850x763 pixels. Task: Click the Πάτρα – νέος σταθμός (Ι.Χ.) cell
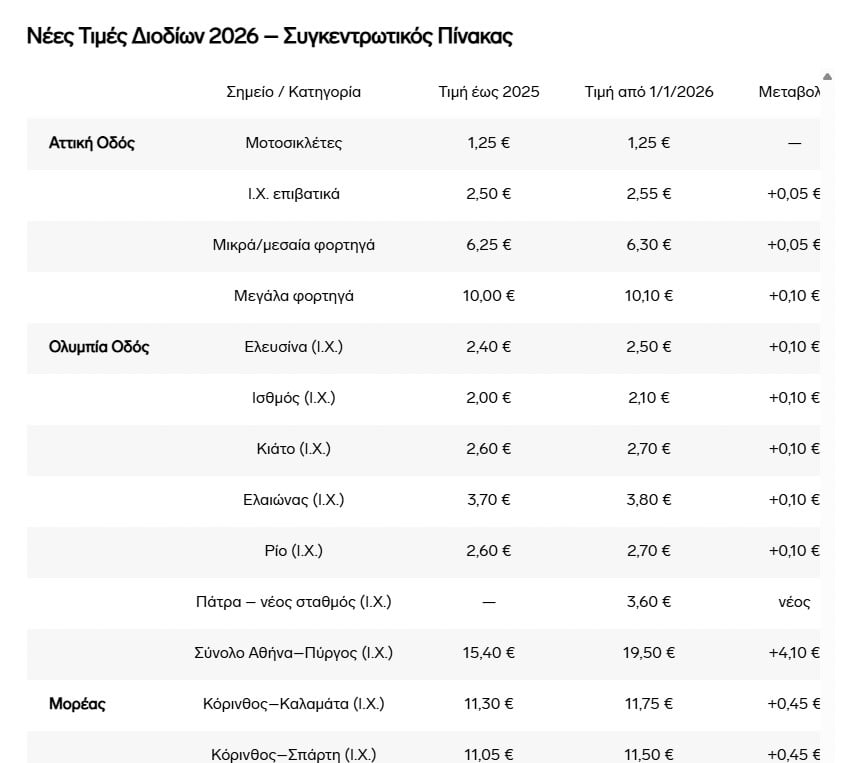click(x=293, y=602)
